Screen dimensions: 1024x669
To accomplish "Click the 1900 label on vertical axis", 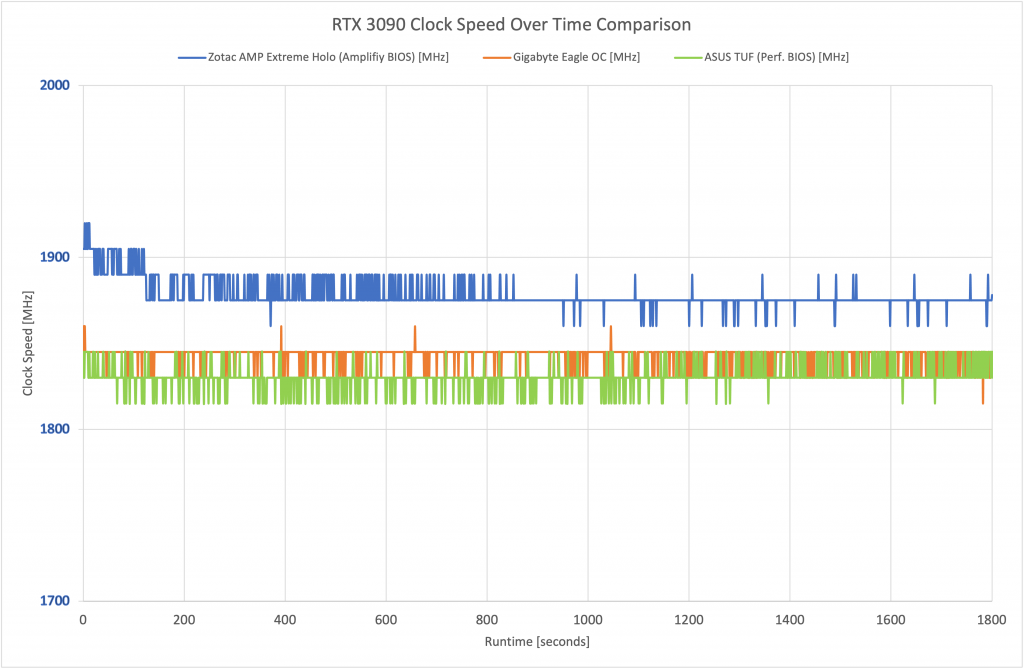I will point(55,257).
